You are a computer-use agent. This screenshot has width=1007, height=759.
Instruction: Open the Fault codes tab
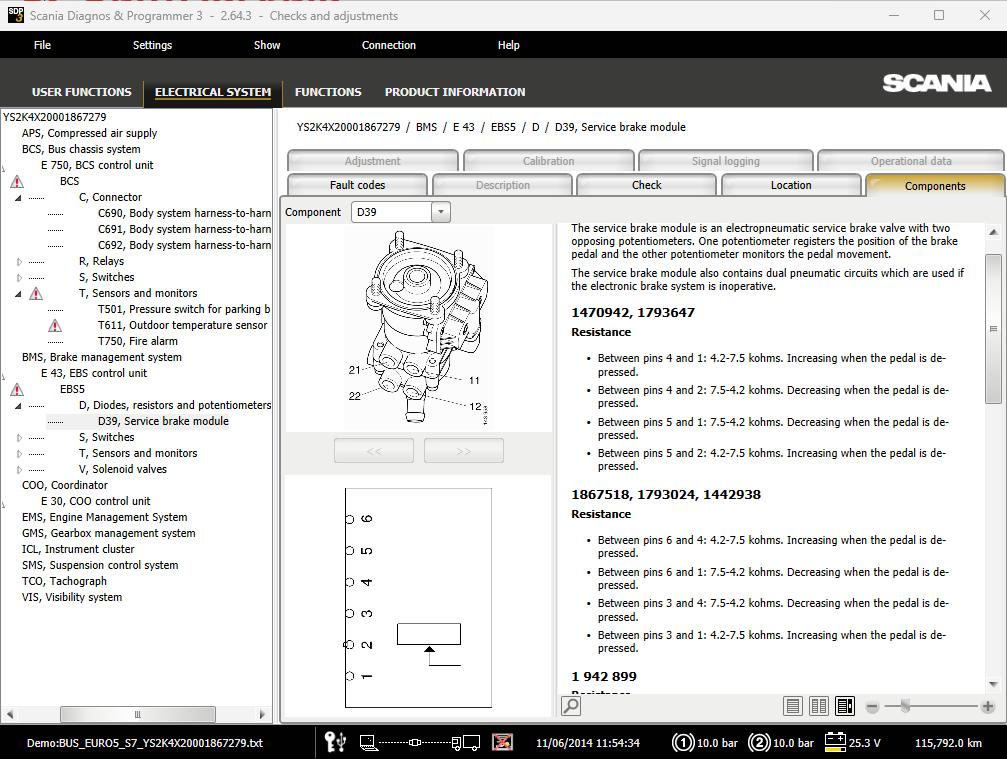357,185
